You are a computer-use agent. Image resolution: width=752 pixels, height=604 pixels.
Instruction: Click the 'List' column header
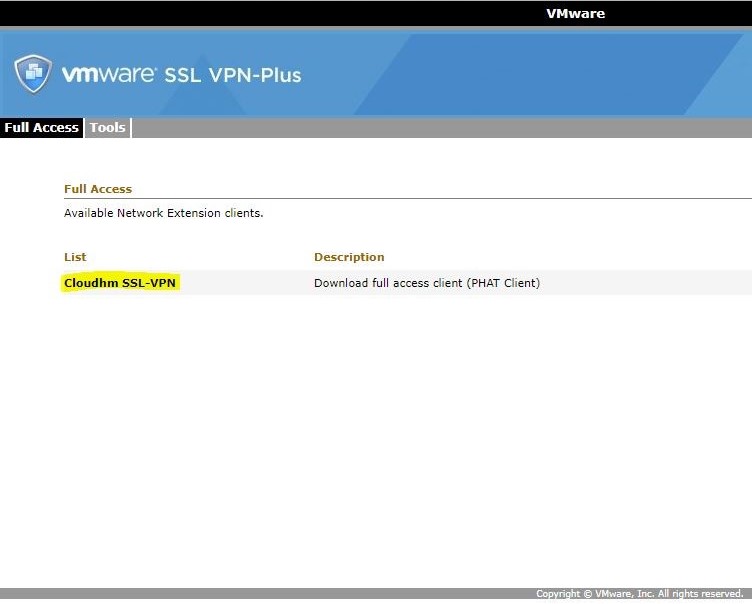pyautogui.click(x=75, y=257)
